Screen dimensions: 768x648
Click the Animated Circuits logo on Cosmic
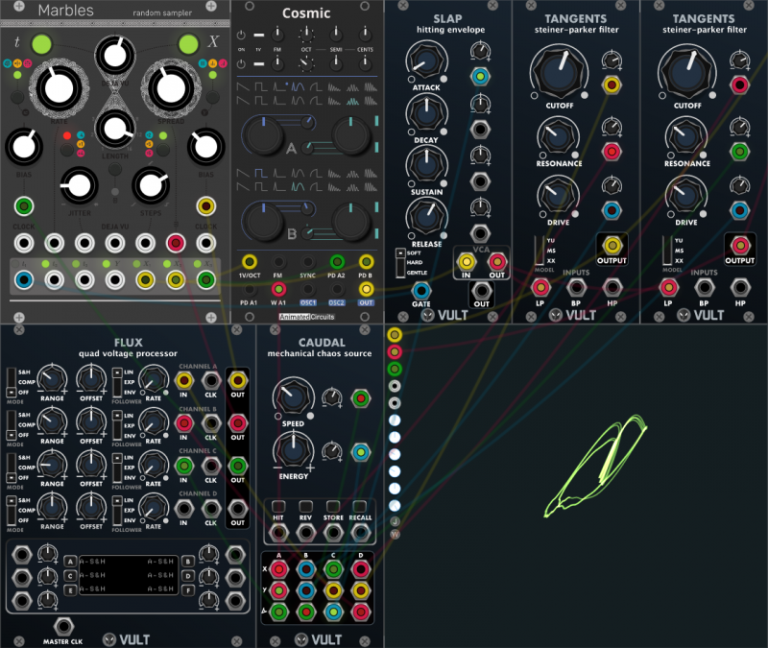307,317
